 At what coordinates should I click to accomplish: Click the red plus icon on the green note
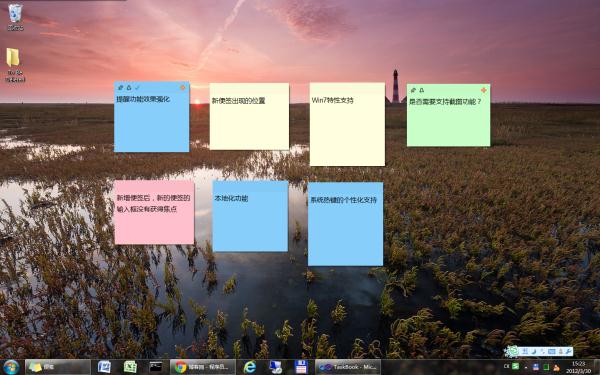(x=484, y=90)
